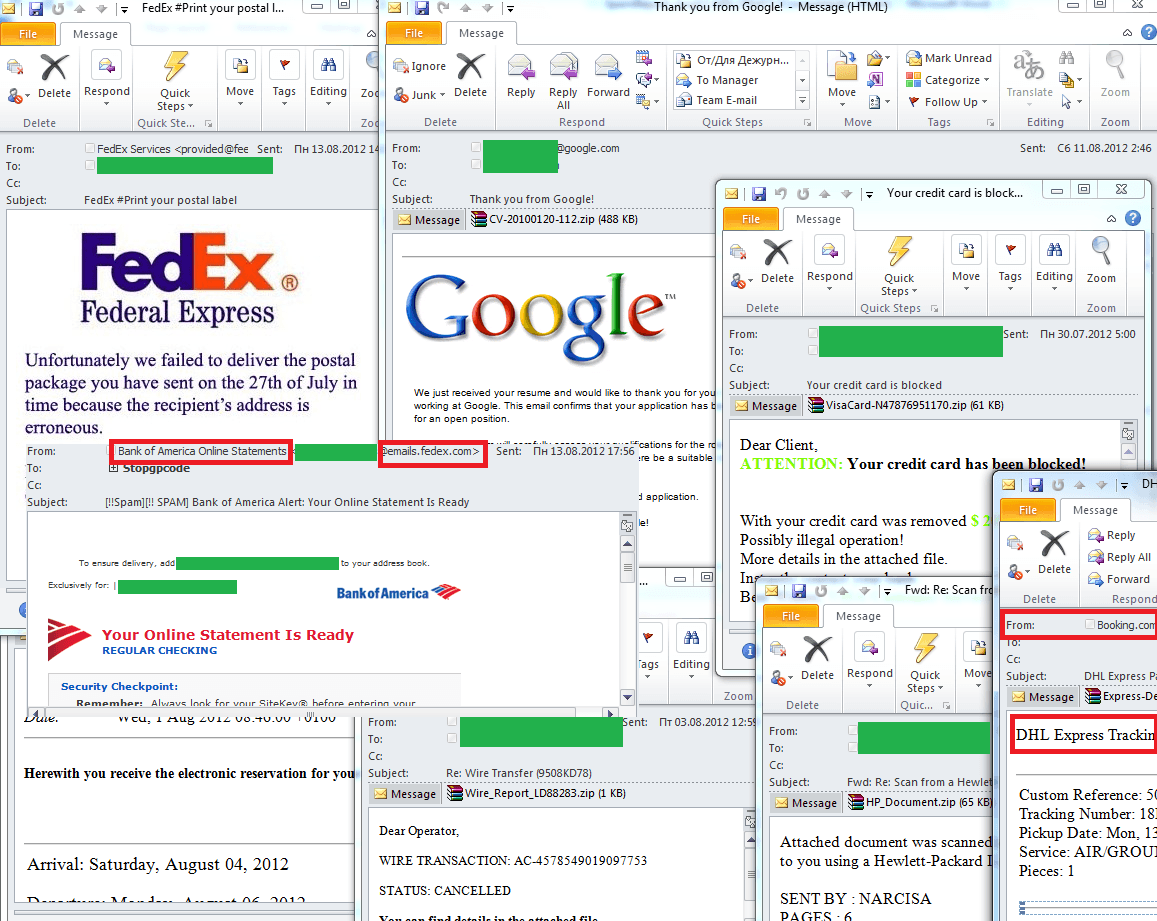Open File tab in Scan message window
The image size is (1157, 921).
point(790,616)
